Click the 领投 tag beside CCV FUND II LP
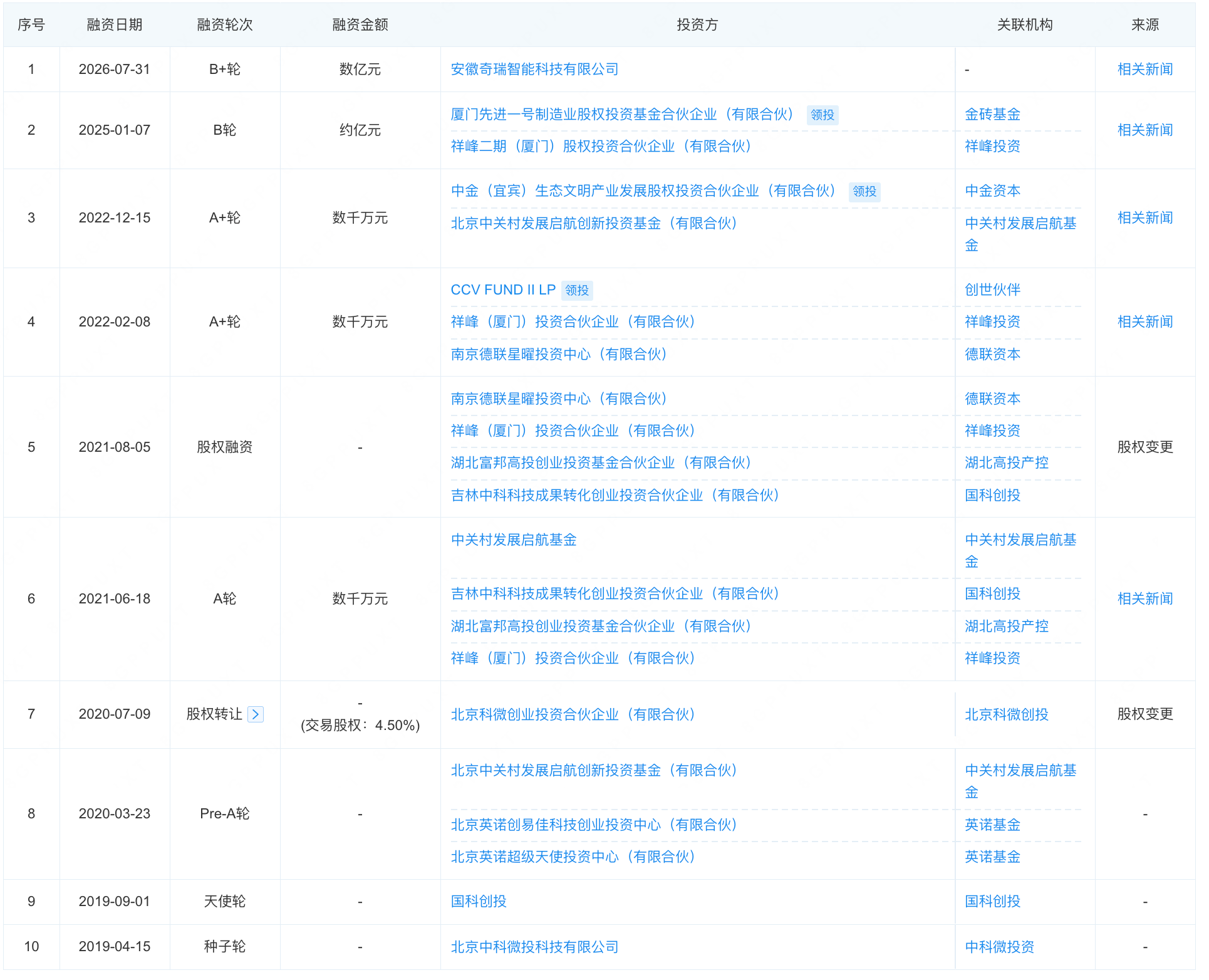The width and height of the screenshot is (1209, 980). (x=577, y=291)
